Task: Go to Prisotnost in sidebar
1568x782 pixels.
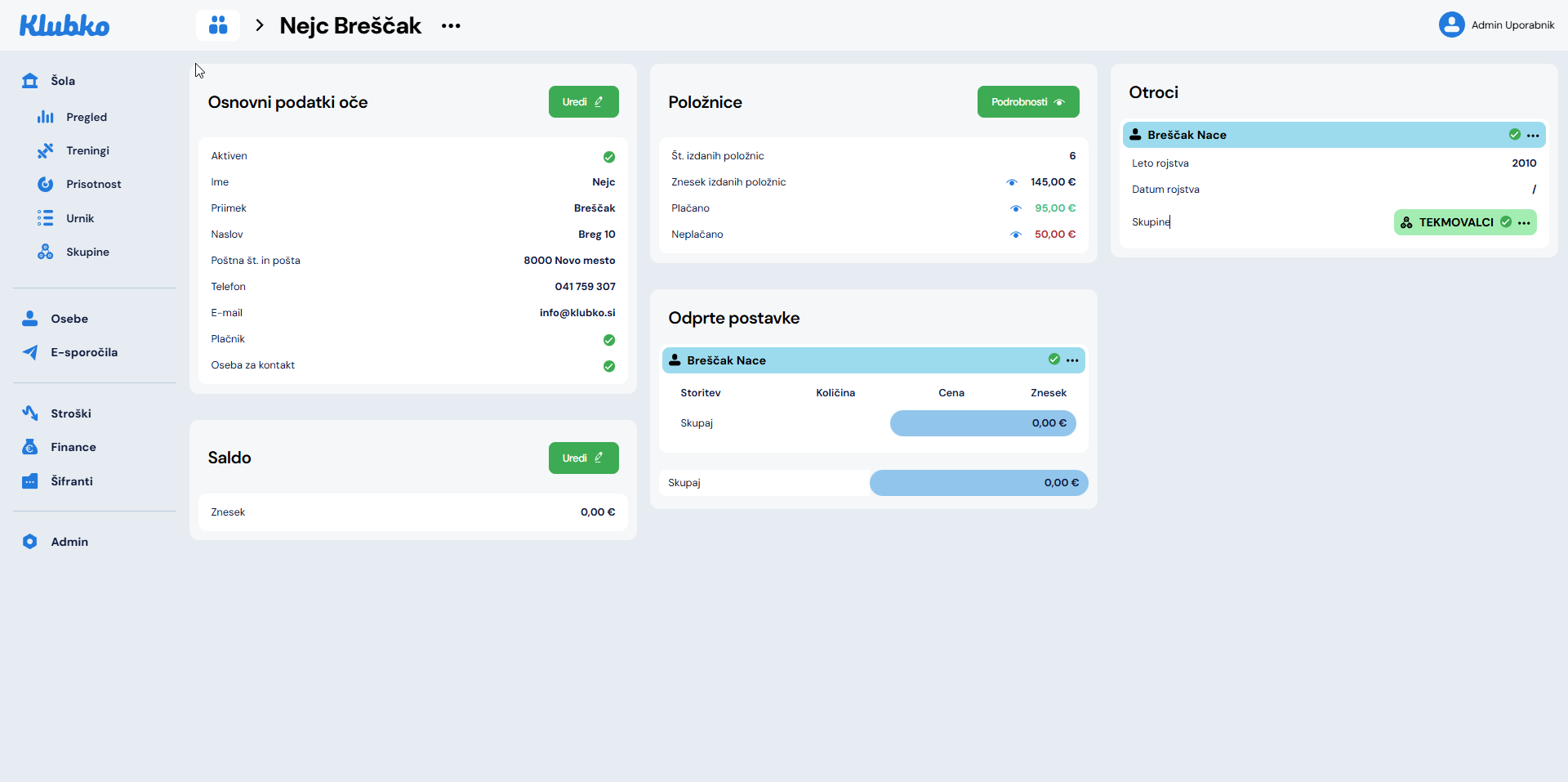Action: [93, 184]
